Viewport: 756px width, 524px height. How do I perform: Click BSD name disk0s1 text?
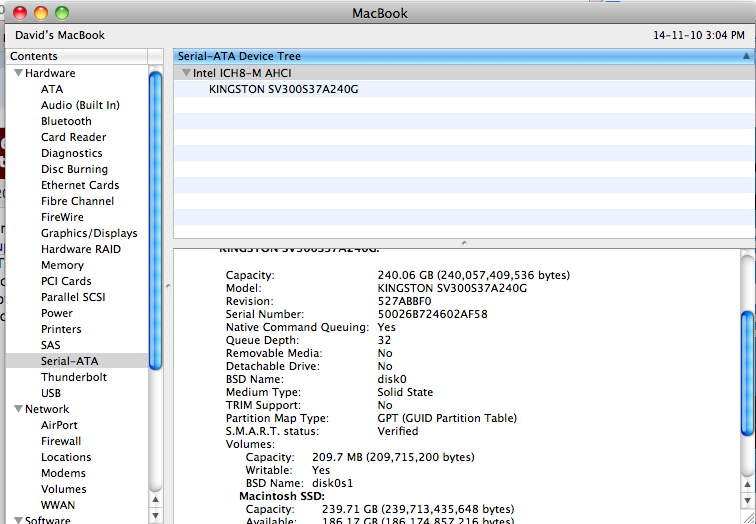coord(333,484)
